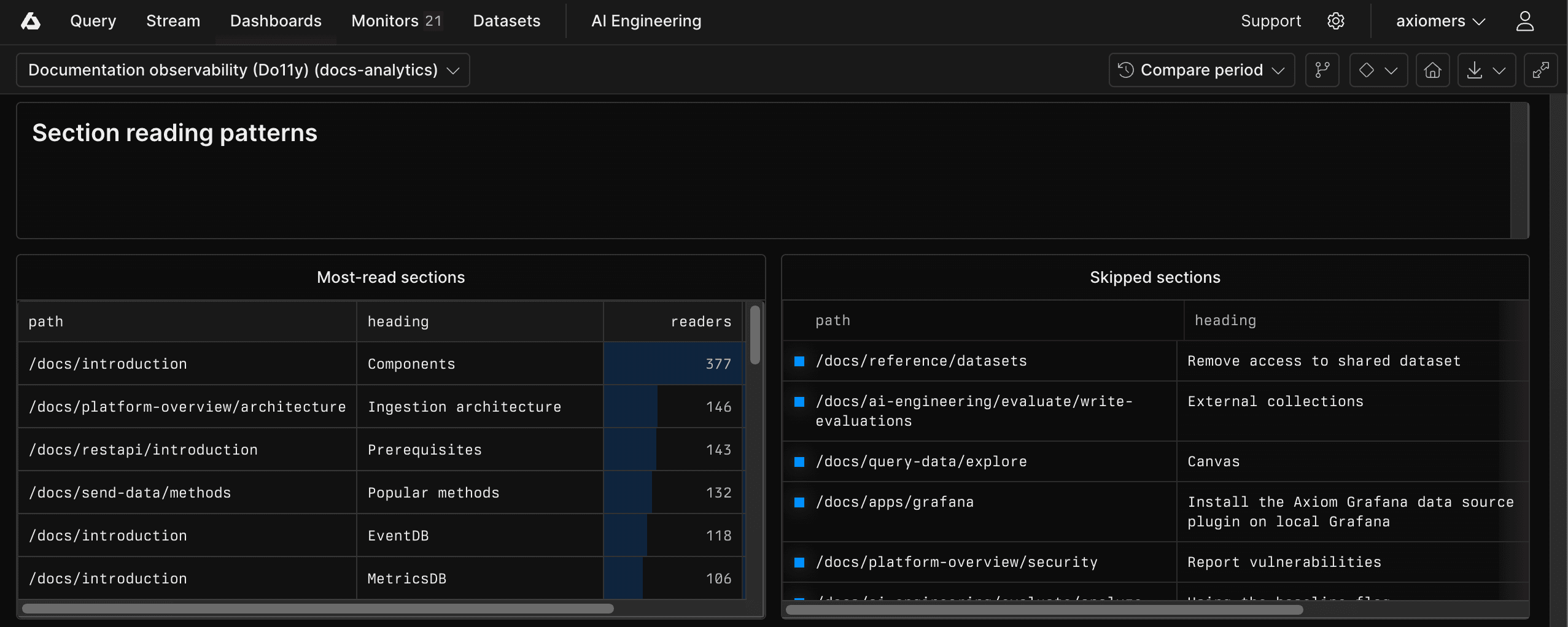The height and width of the screenshot is (627, 1568).
Task: Click the Components heading cell
Action: click(x=480, y=364)
